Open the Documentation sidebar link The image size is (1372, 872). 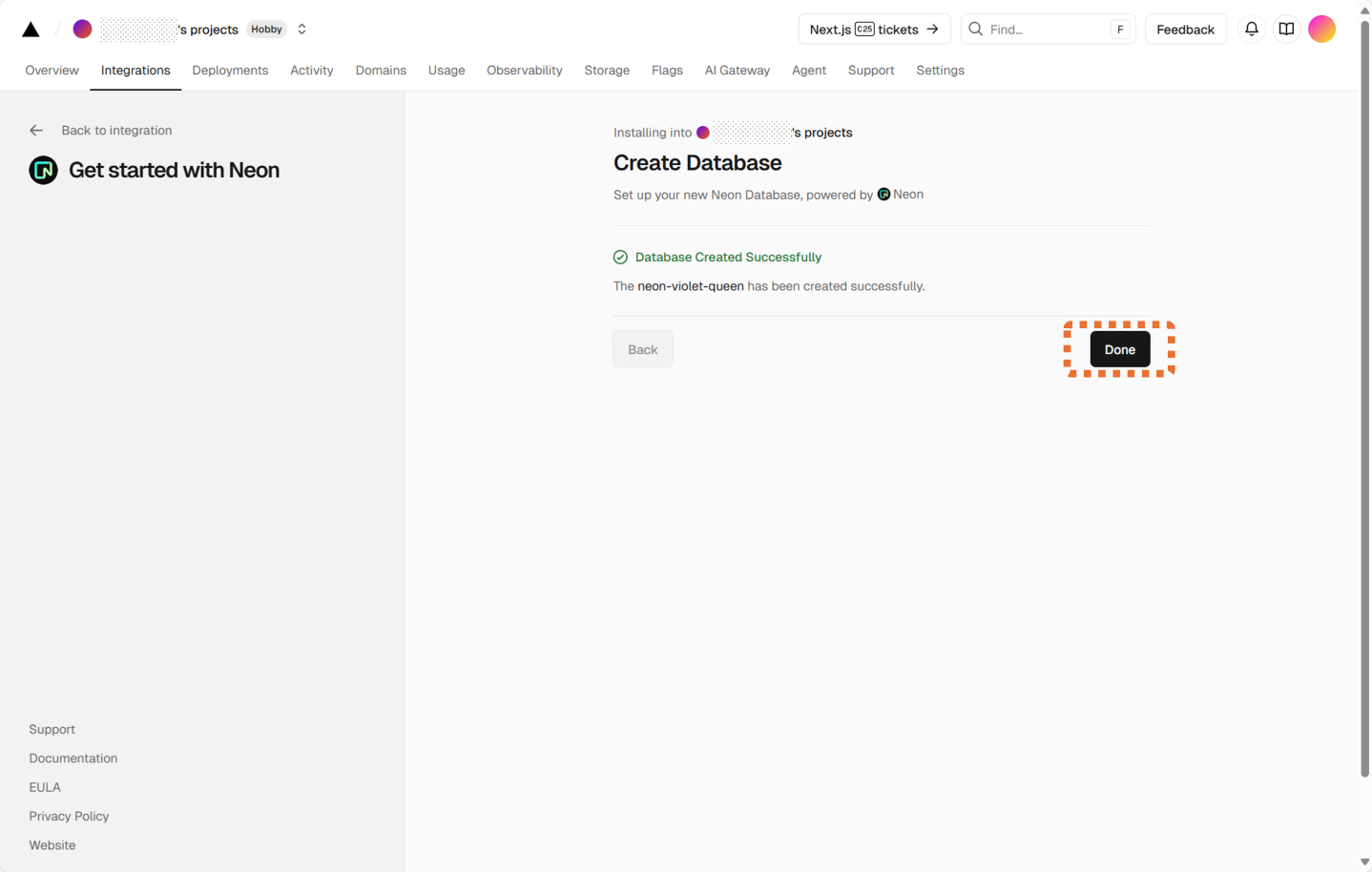tap(73, 758)
